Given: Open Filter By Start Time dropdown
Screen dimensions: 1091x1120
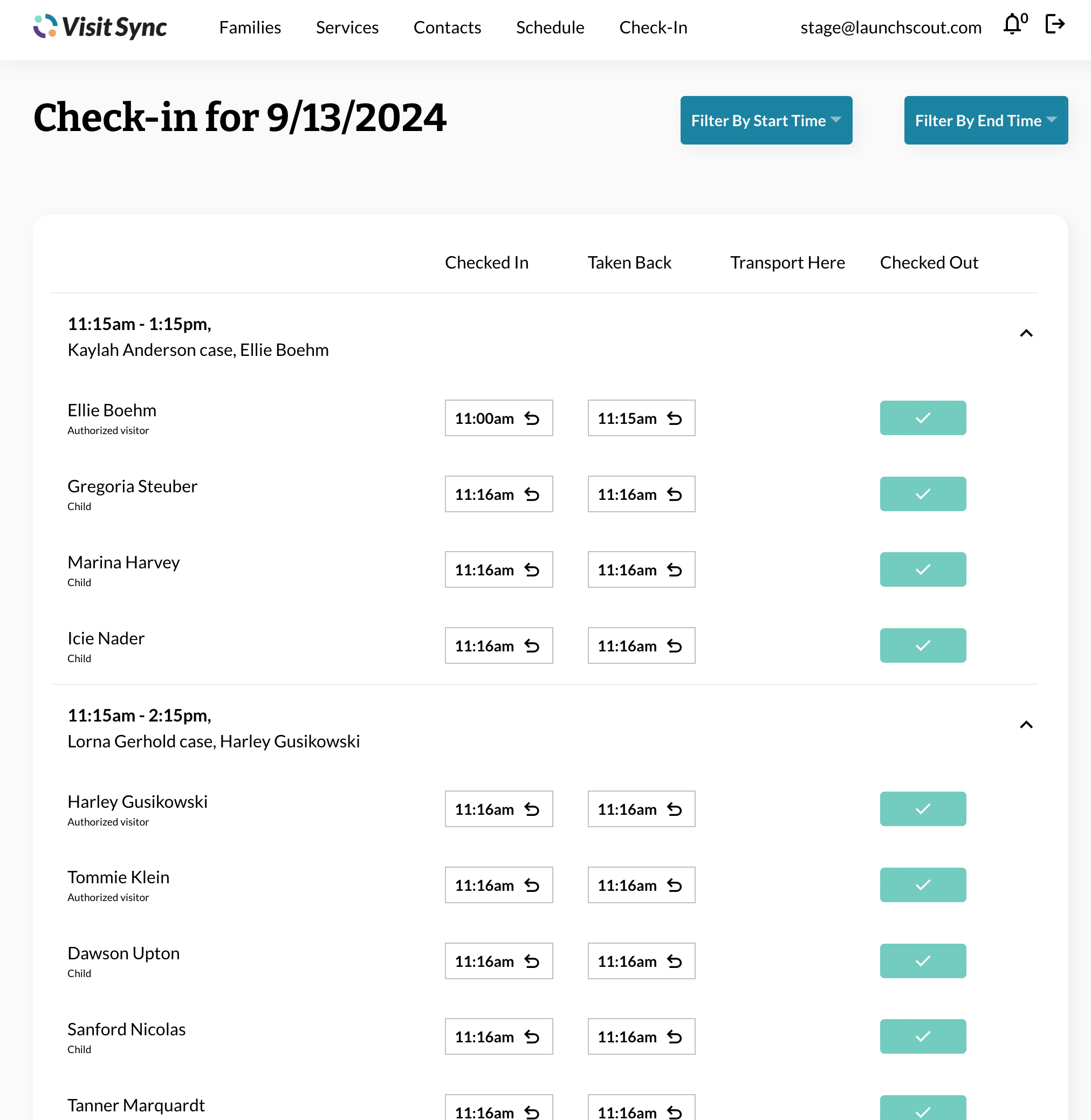Looking at the screenshot, I should pyautogui.click(x=766, y=120).
